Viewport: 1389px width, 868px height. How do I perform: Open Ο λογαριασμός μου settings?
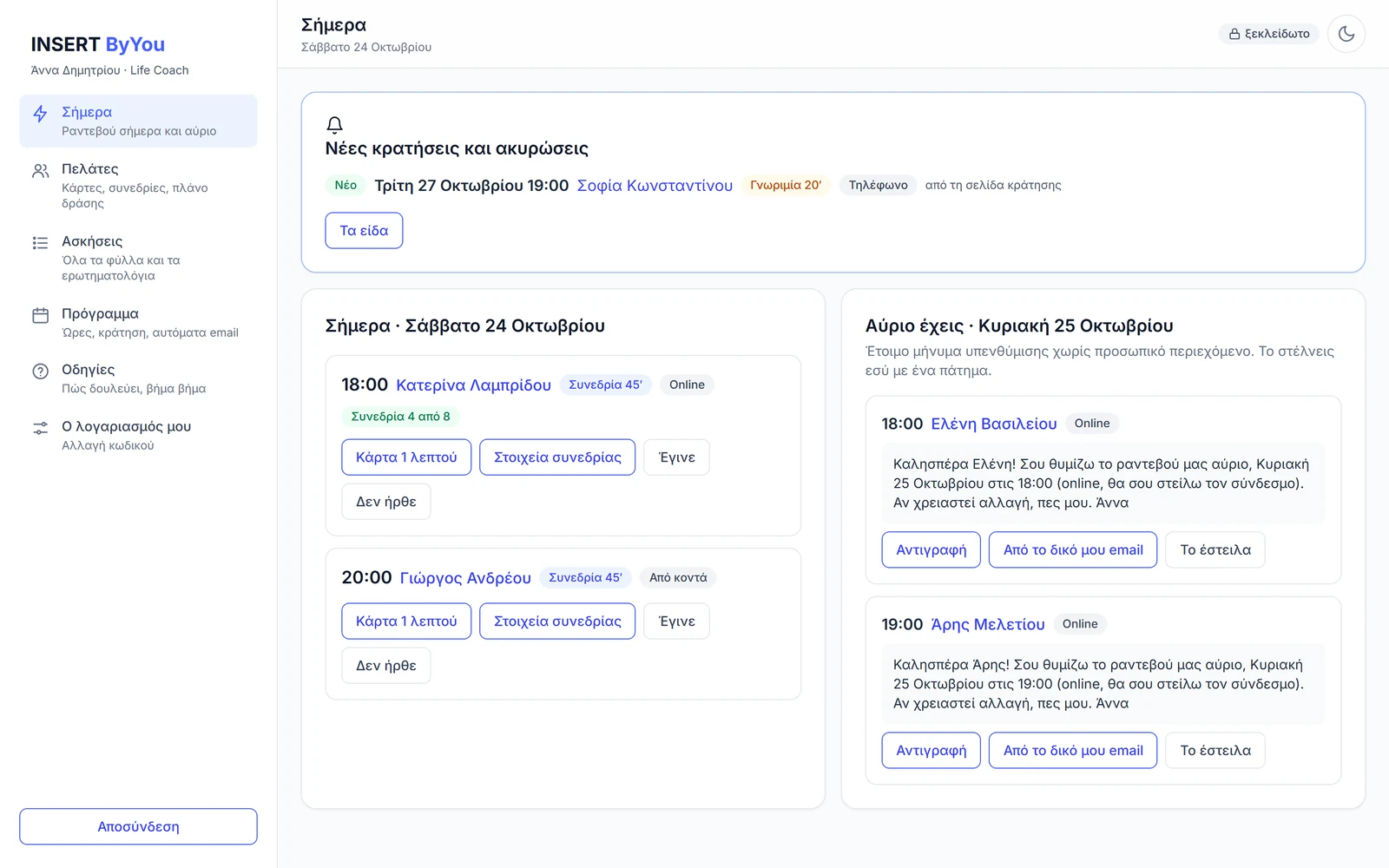pyautogui.click(x=138, y=435)
